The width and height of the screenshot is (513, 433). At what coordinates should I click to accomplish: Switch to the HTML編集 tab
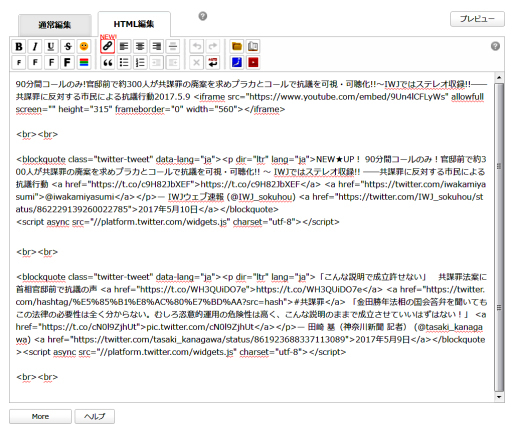pyautogui.click(x=134, y=24)
